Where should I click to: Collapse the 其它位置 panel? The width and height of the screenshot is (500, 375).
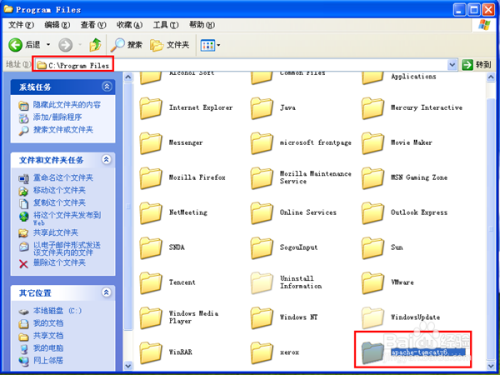[x=106, y=292]
